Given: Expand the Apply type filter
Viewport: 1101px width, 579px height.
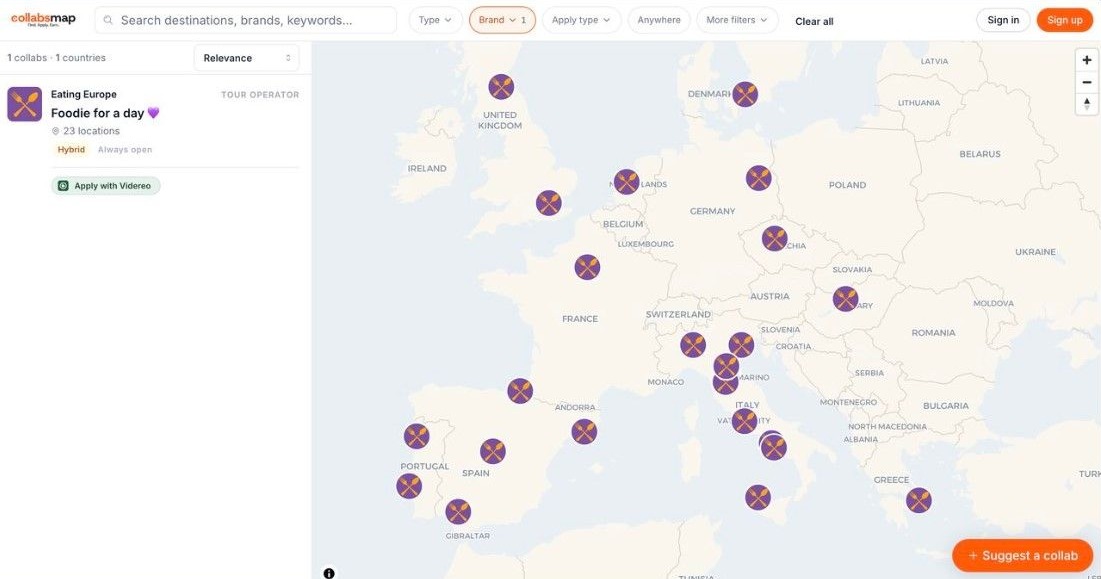Looking at the screenshot, I should pos(581,20).
